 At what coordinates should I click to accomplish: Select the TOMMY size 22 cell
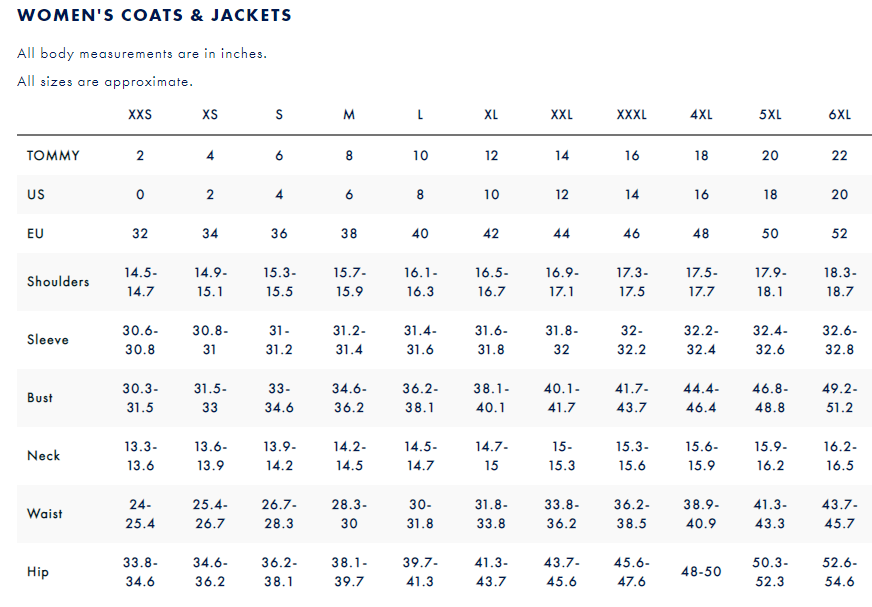[839, 156]
